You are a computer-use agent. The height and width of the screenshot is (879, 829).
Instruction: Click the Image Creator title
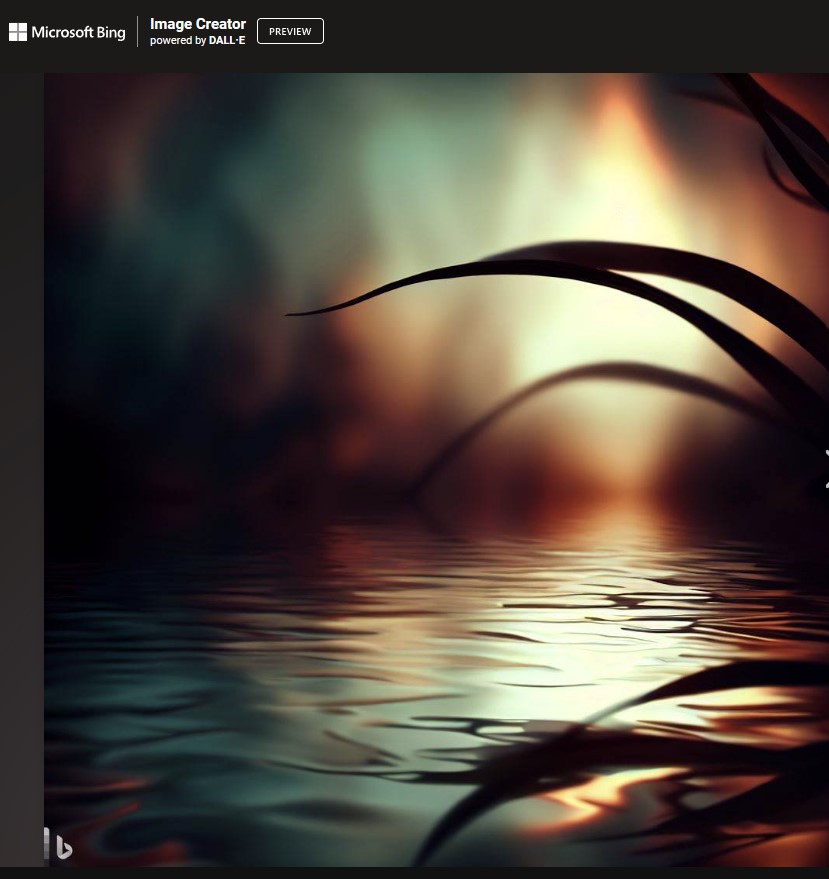point(198,24)
